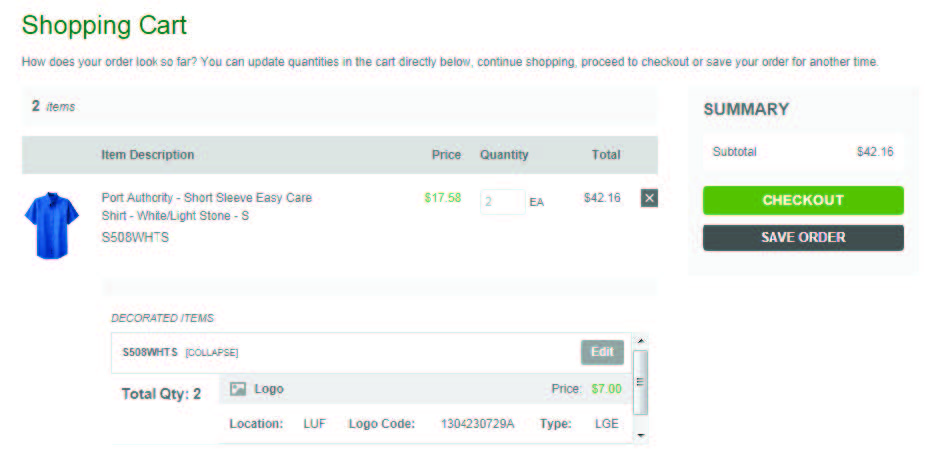Click the Logo Code 1304230729A value
Screen dimensions: 925x453
pos(477,424)
